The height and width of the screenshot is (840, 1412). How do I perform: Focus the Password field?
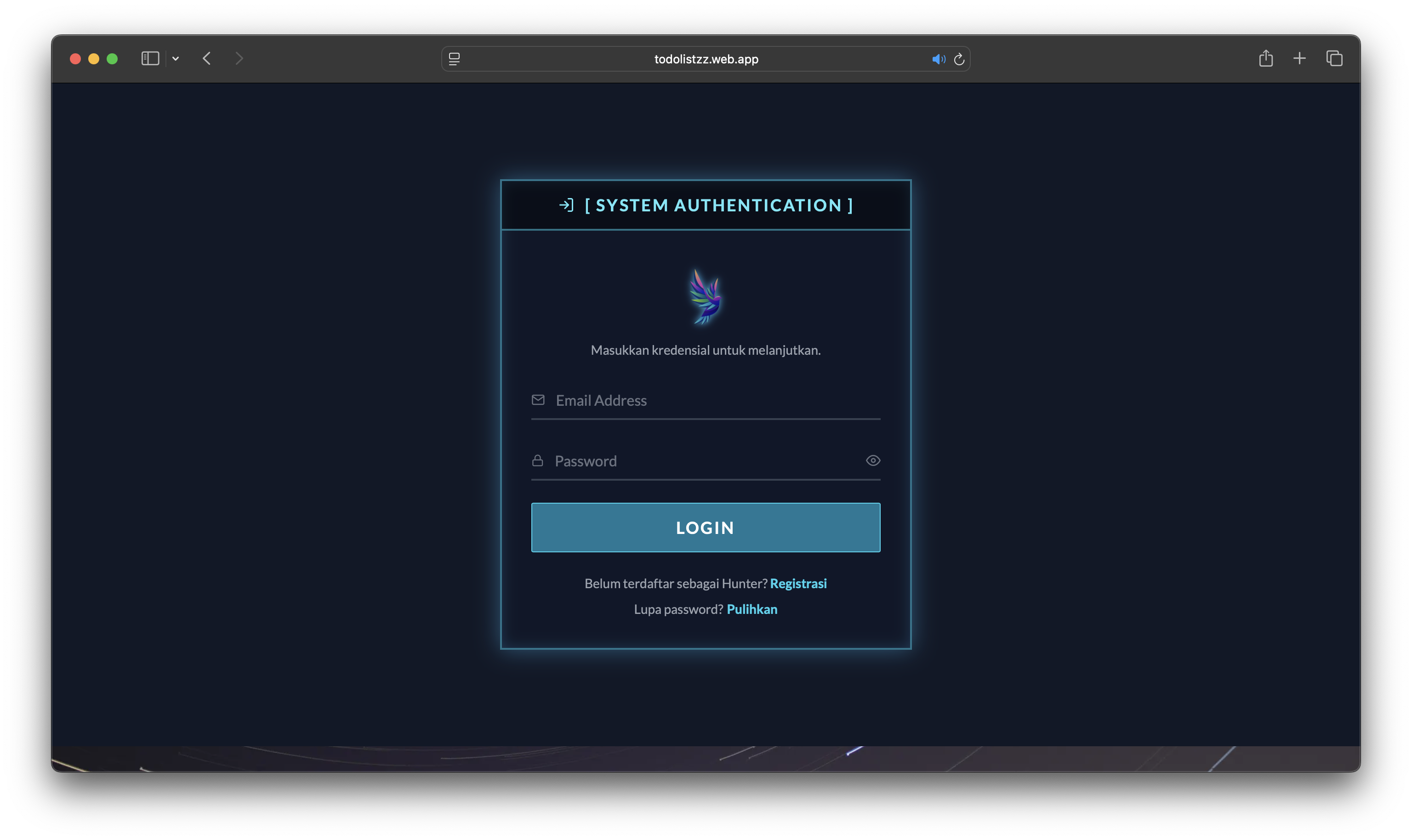(706, 461)
